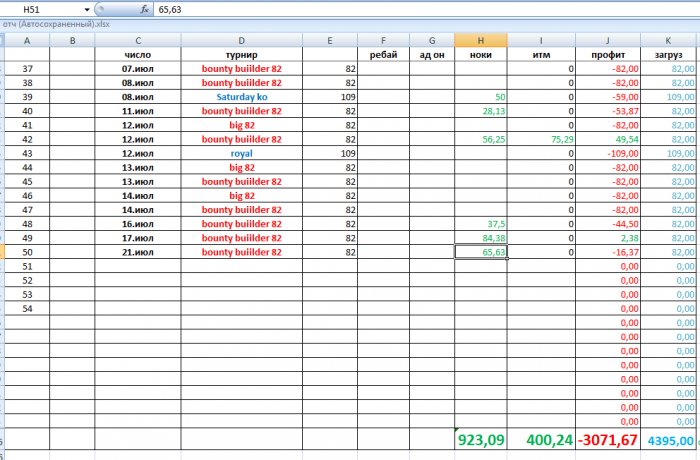Click the 'турнир' header cell

(242, 55)
